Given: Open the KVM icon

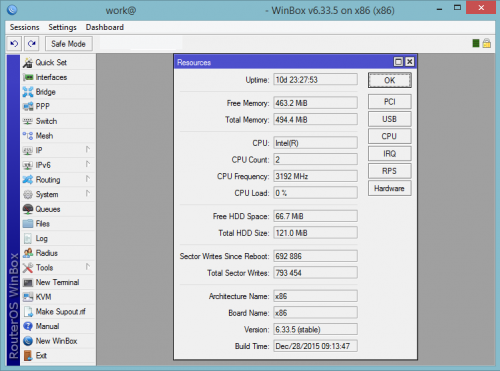Looking at the screenshot, I should tap(28, 297).
